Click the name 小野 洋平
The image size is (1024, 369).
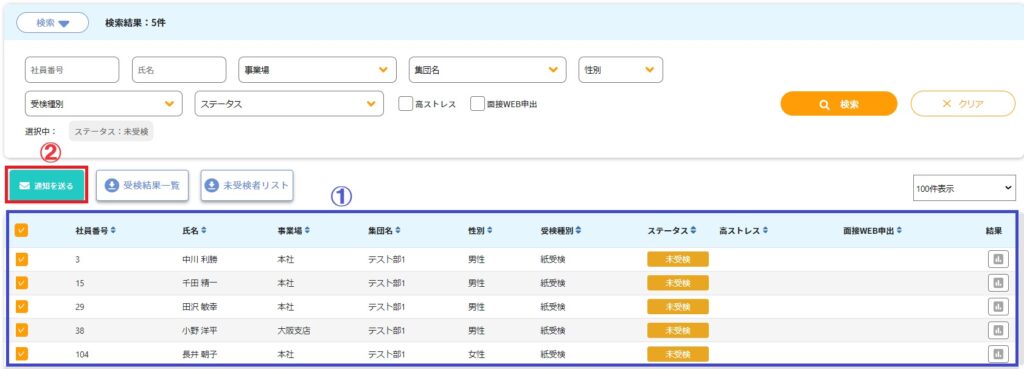[200, 330]
